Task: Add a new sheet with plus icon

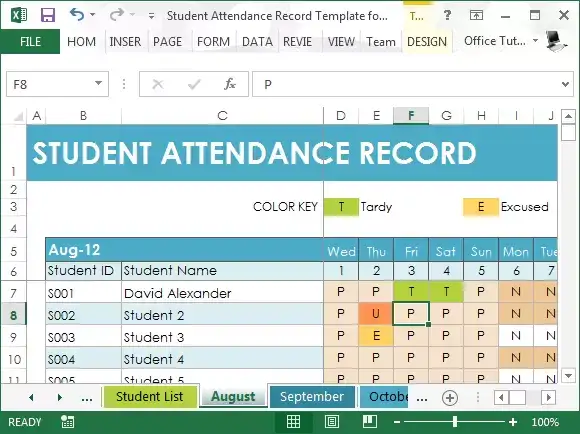Action: [450, 398]
